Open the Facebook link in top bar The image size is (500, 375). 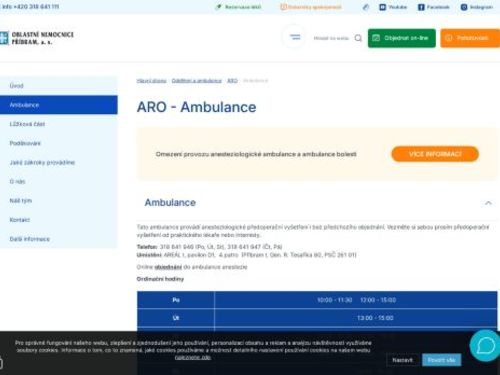pos(434,7)
